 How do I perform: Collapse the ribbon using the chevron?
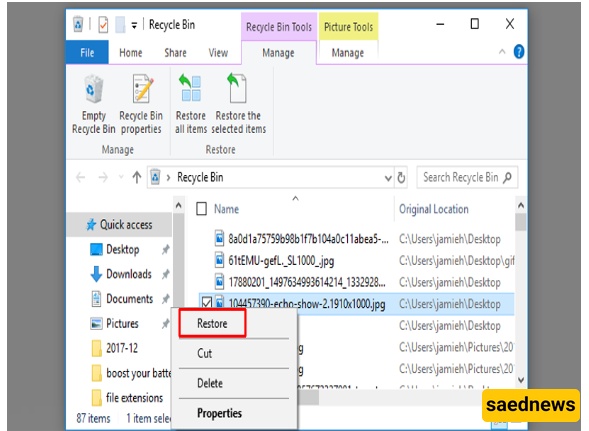pyautogui.click(x=502, y=52)
